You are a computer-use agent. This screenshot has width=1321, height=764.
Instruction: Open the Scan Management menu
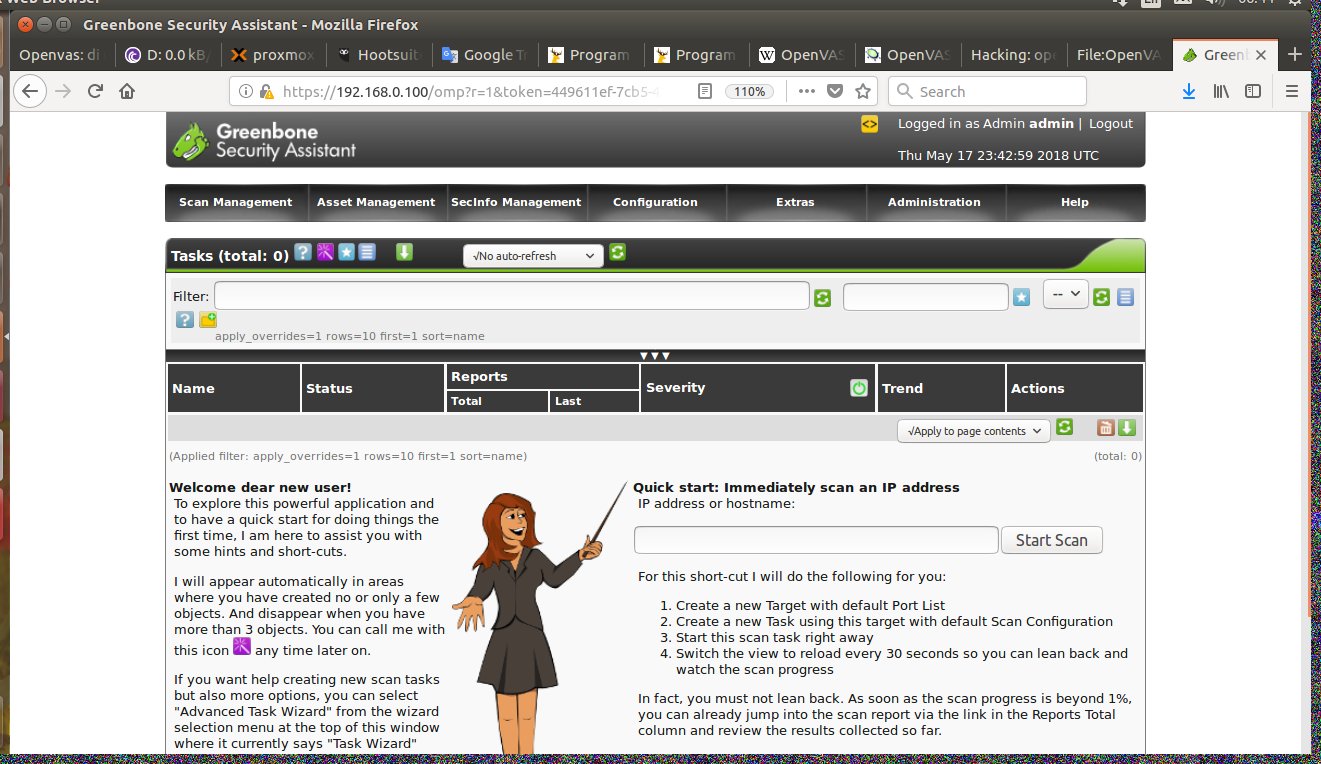coord(236,202)
